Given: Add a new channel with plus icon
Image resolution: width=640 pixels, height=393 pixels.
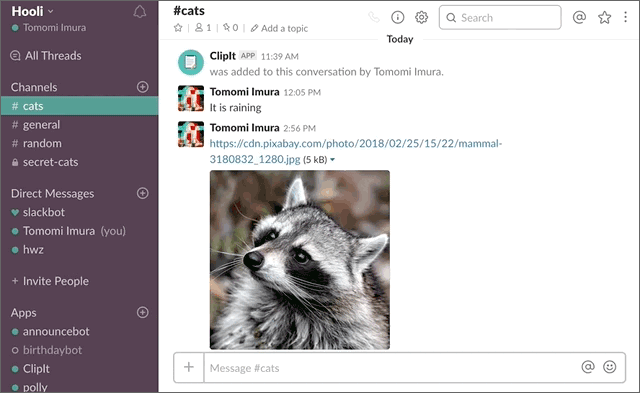Looking at the screenshot, I should [142, 87].
